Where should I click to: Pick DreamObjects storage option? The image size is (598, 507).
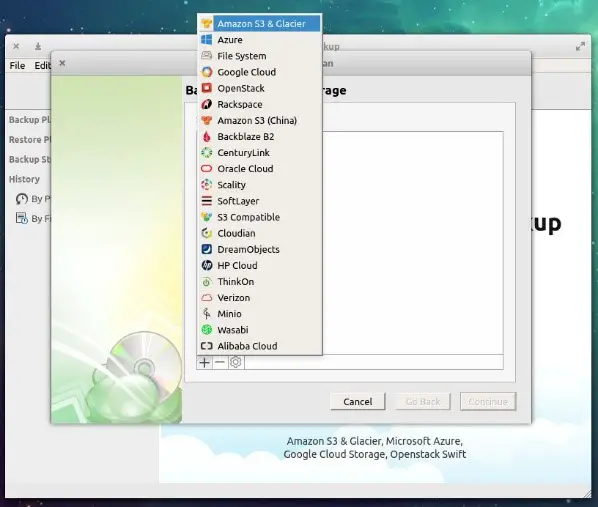click(260, 249)
